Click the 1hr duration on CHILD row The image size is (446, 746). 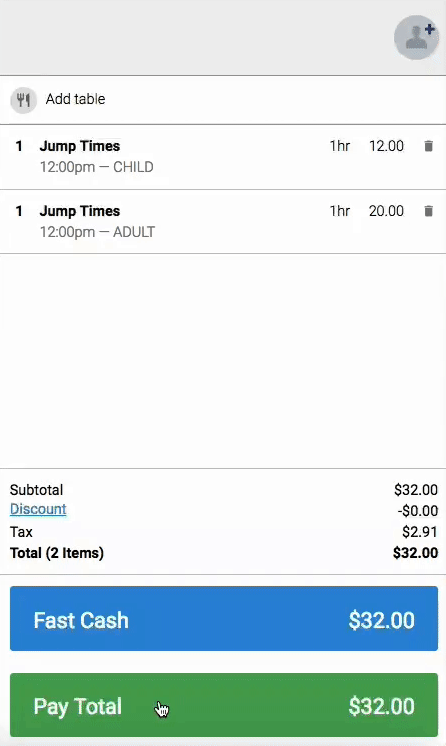[340, 146]
